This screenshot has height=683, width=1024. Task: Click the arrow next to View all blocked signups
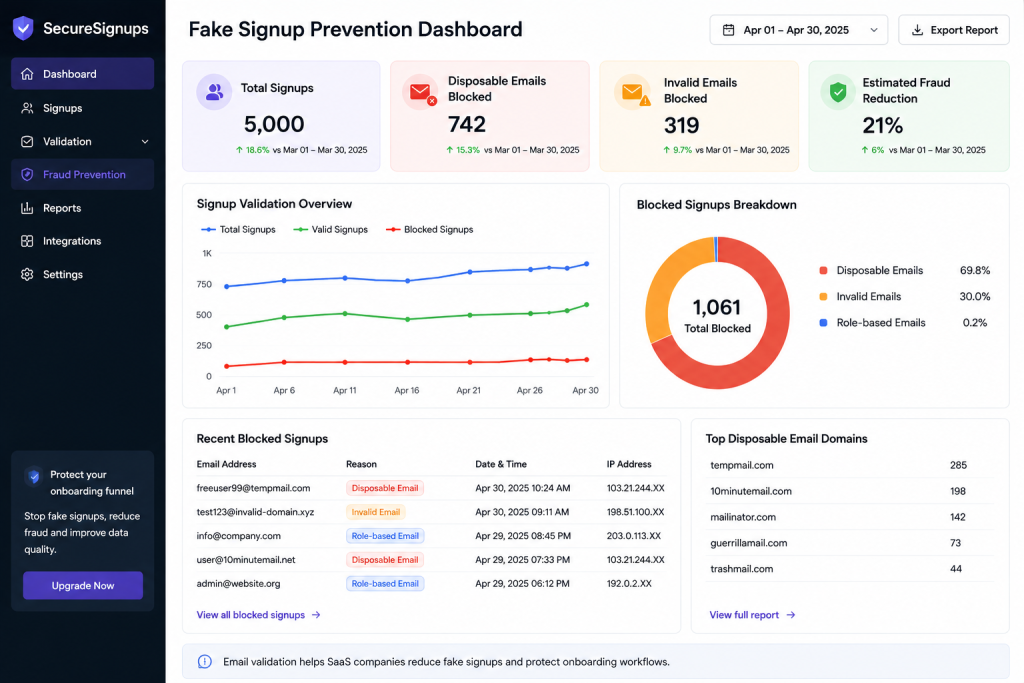pyautogui.click(x=316, y=614)
